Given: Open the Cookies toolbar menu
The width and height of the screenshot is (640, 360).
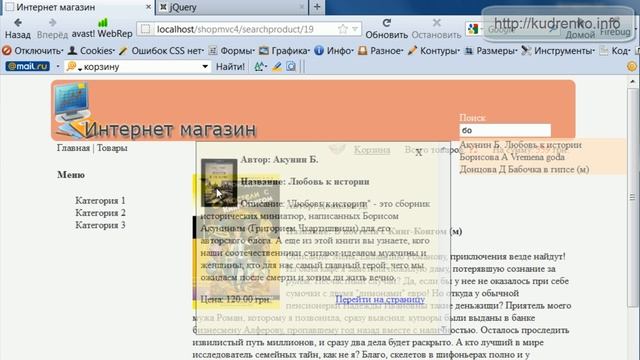Looking at the screenshot, I should click(x=91, y=51).
